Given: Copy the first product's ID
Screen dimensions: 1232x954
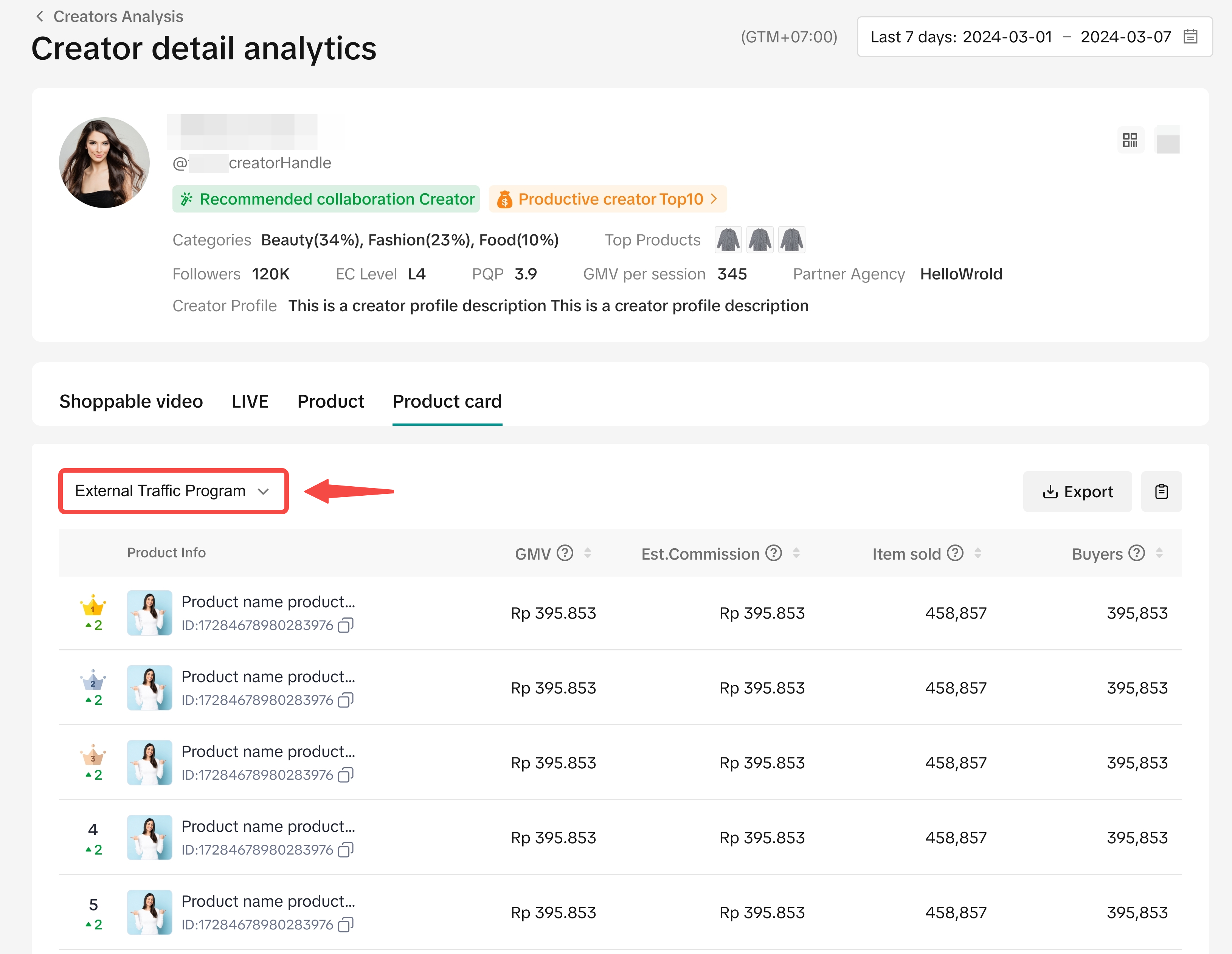Looking at the screenshot, I should [x=346, y=625].
